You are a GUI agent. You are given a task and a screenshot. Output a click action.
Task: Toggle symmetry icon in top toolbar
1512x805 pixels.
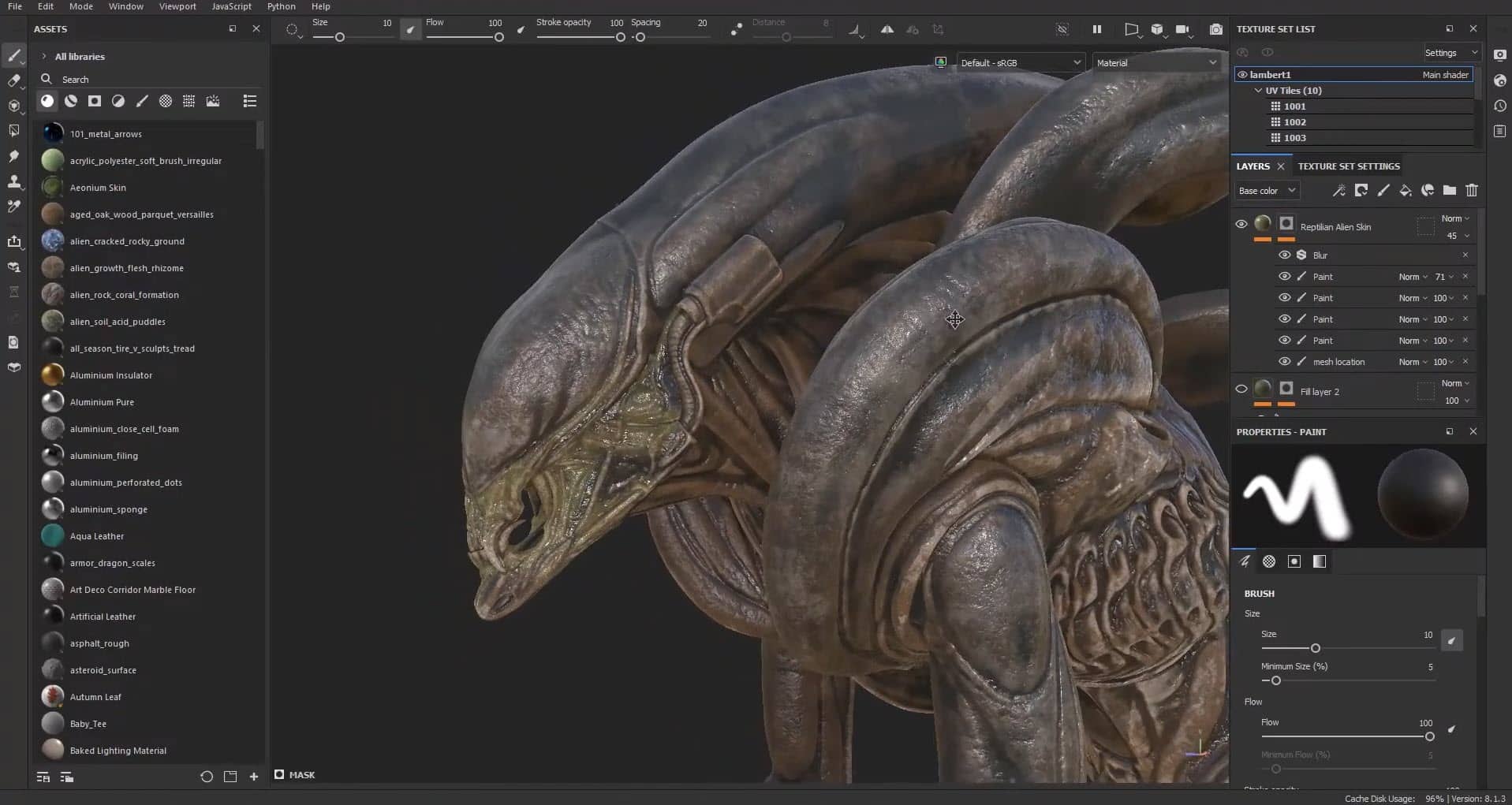coord(887,29)
